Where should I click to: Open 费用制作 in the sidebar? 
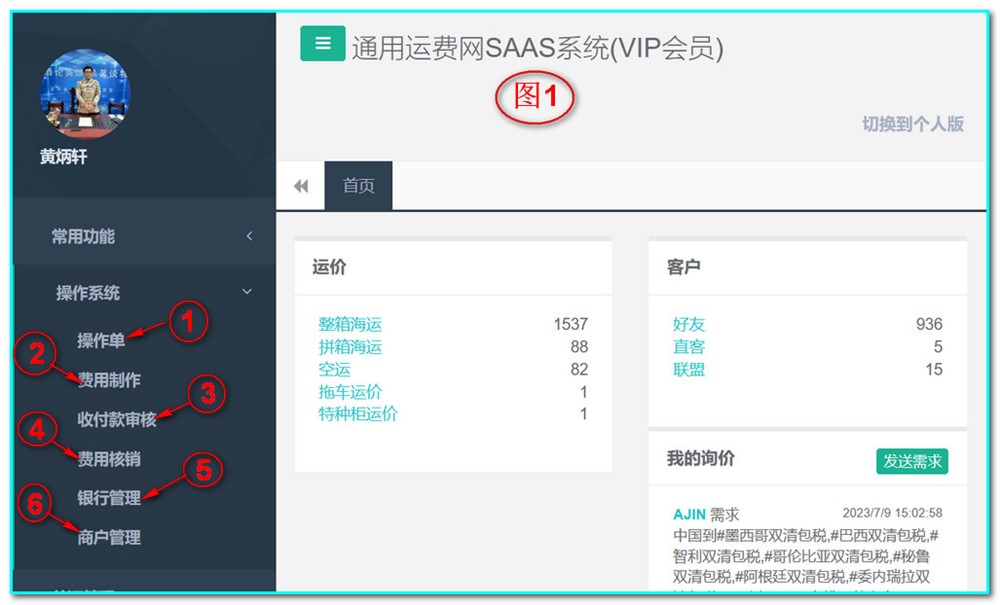(109, 380)
